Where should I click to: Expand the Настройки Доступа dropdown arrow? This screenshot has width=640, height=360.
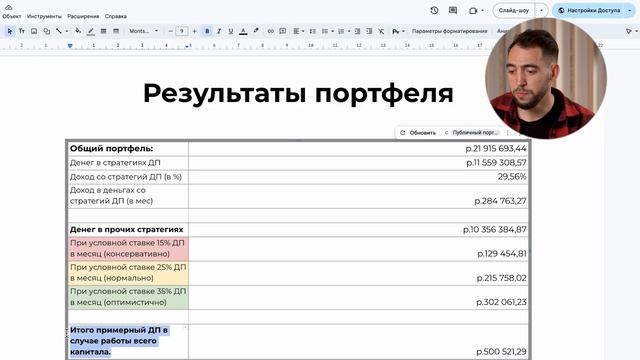click(x=630, y=10)
